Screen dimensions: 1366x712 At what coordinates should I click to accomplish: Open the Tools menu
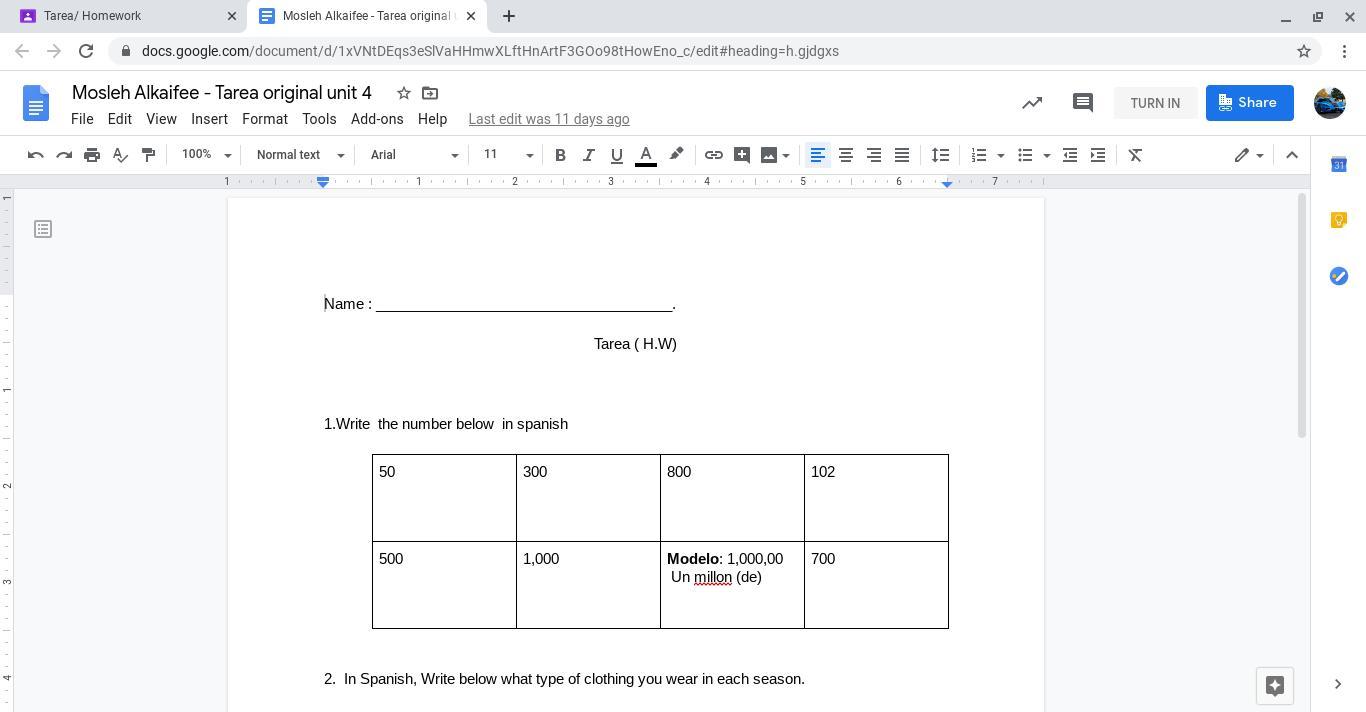tap(319, 119)
